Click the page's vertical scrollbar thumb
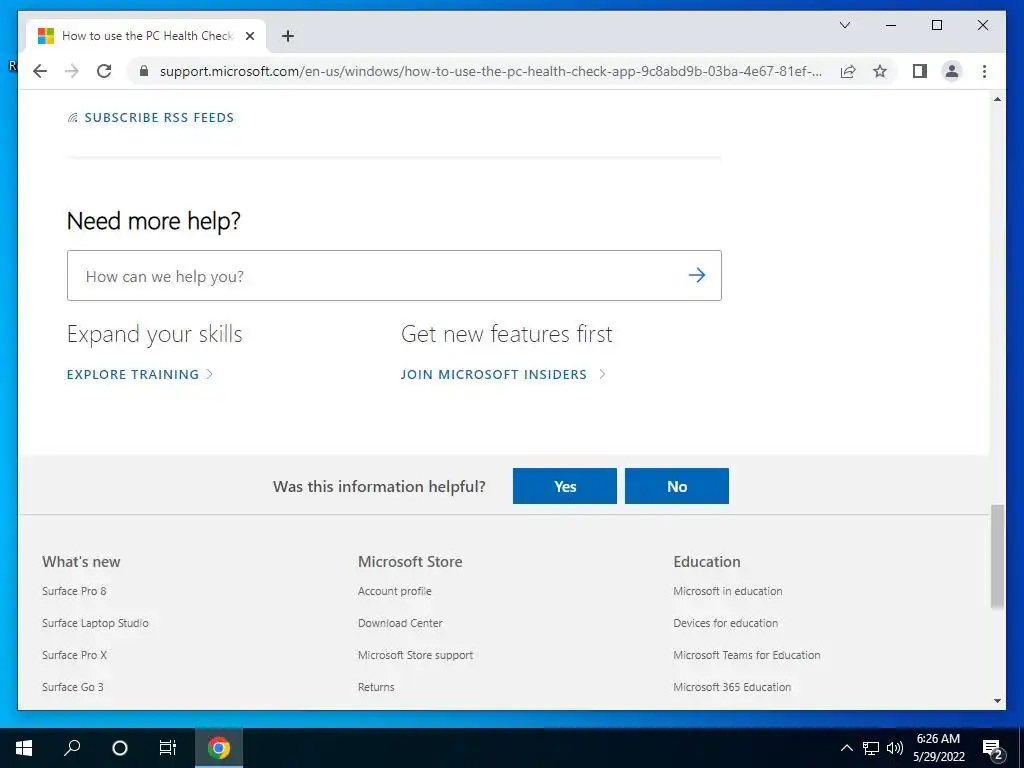Screen dimensions: 1024x768 (x=997, y=556)
